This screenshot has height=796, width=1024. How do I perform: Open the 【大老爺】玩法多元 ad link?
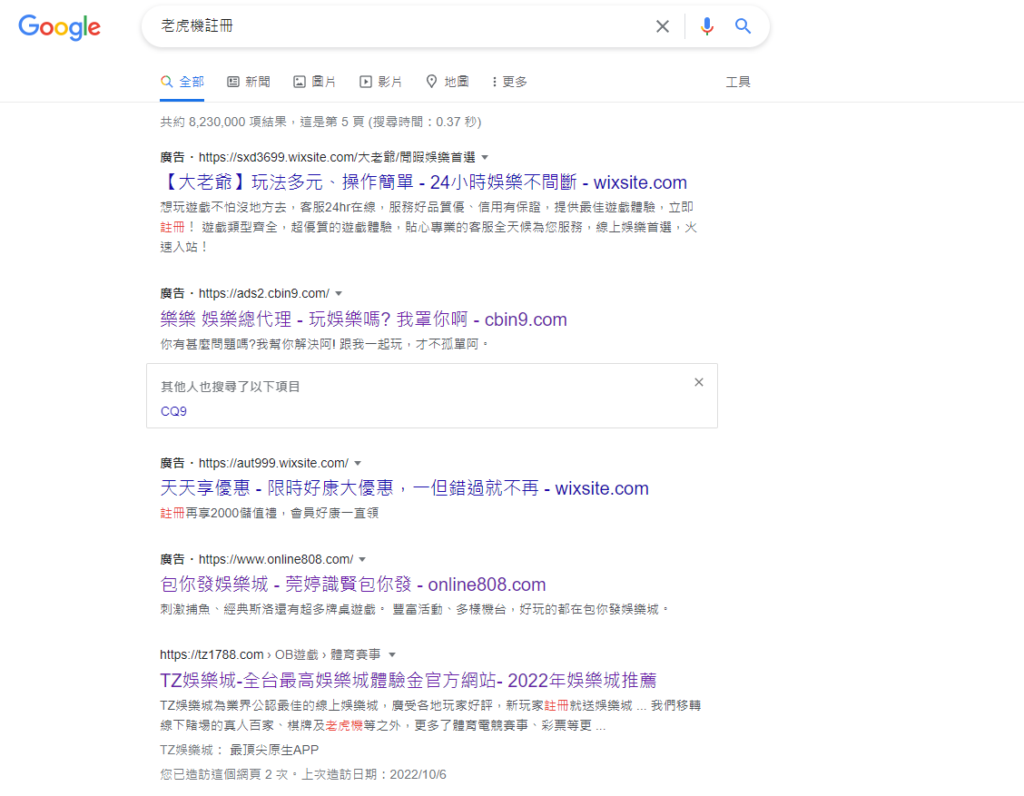click(x=424, y=182)
